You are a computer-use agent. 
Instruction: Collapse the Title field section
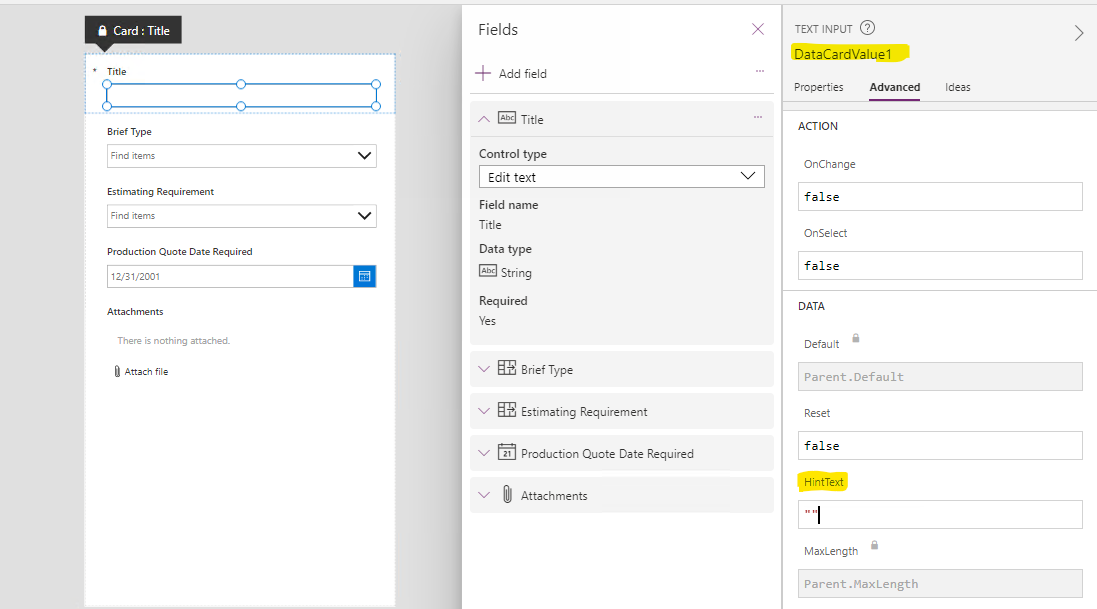point(485,118)
